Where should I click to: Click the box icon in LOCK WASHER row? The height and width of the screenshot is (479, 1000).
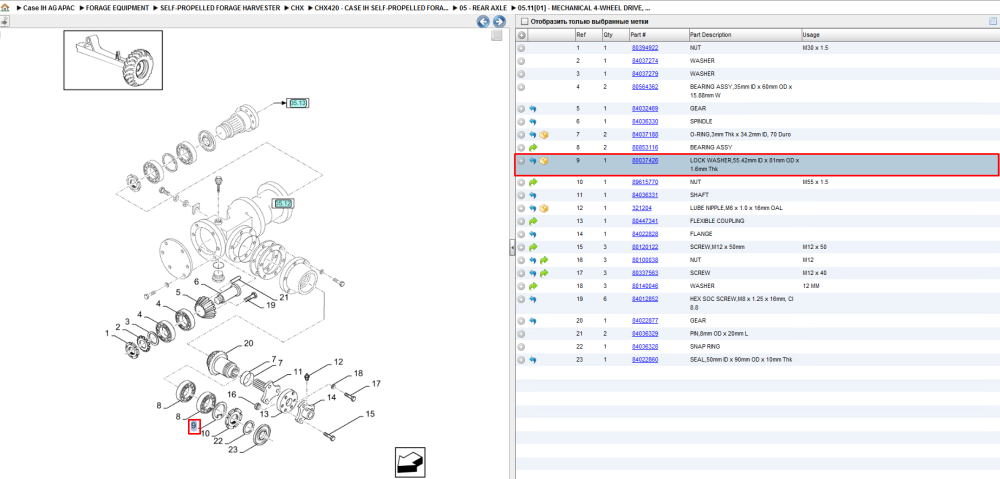pyautogui.click(x=544, y=161)
